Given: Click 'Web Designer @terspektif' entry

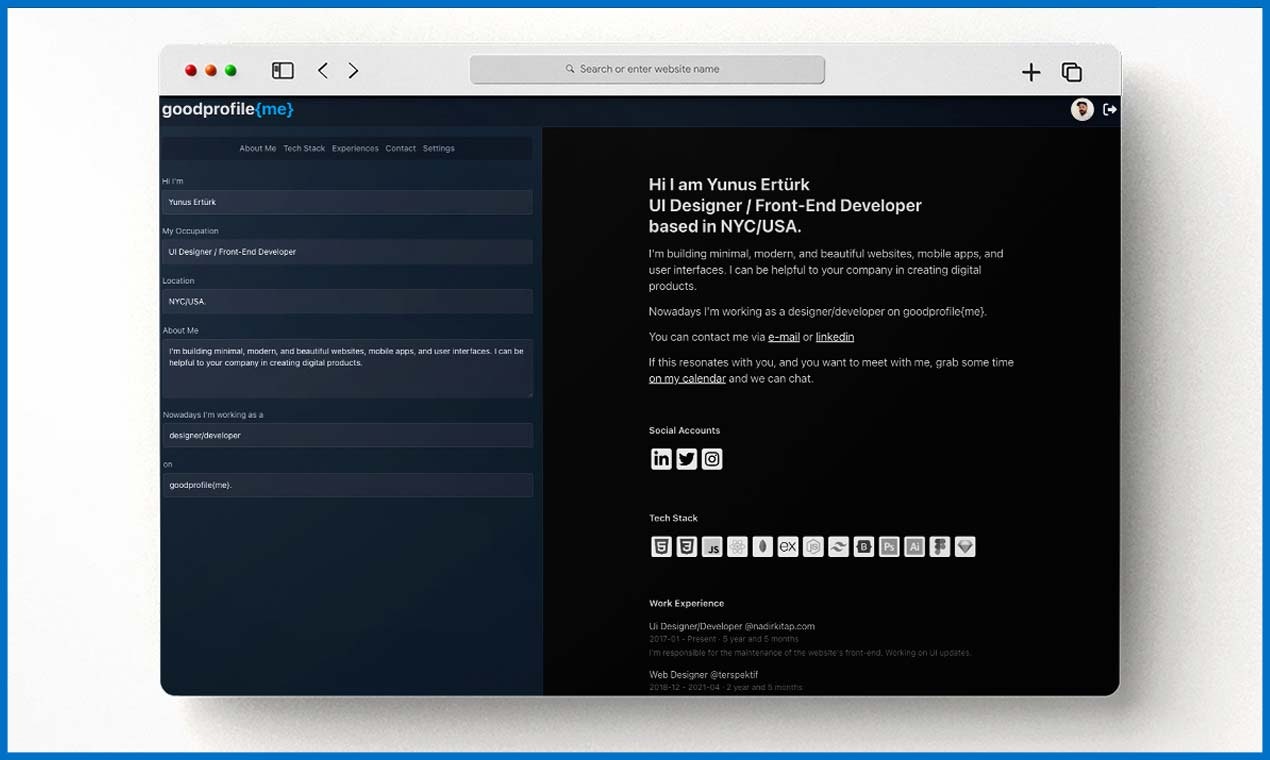Looking at the screenshot, I should [704, 675].
